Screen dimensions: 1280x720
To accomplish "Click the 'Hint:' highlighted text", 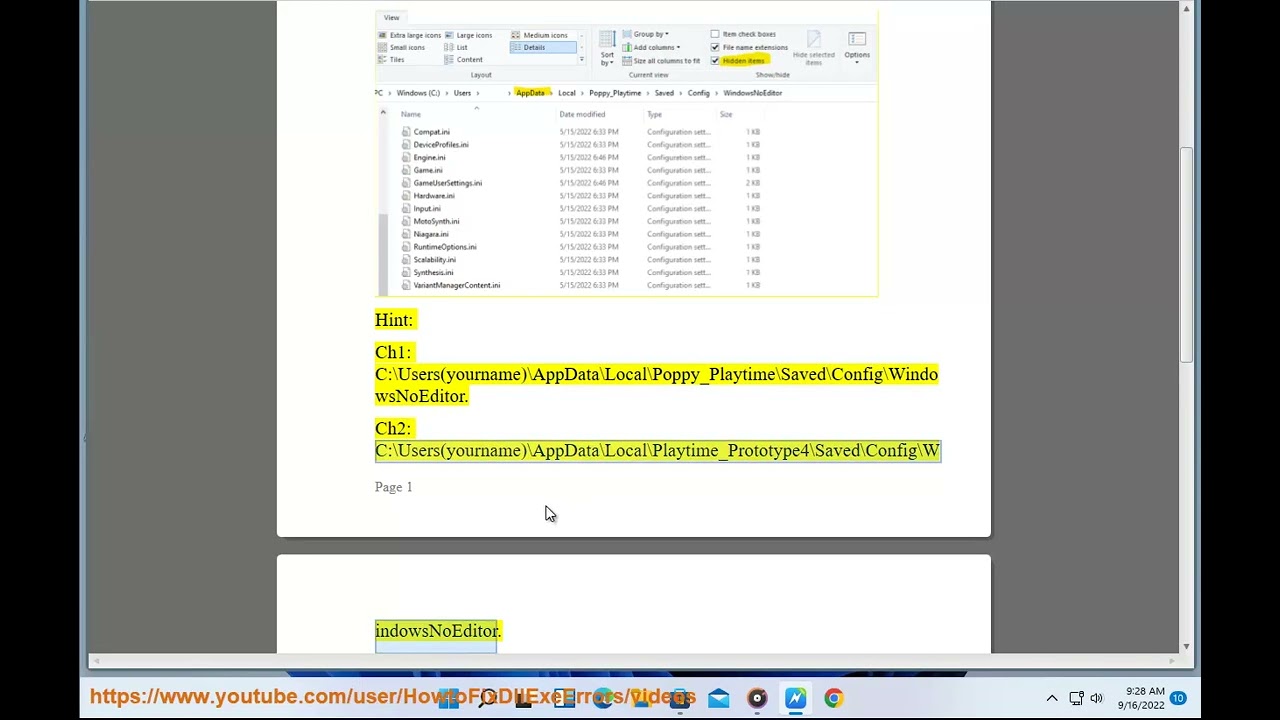I will tap(394, 320).
